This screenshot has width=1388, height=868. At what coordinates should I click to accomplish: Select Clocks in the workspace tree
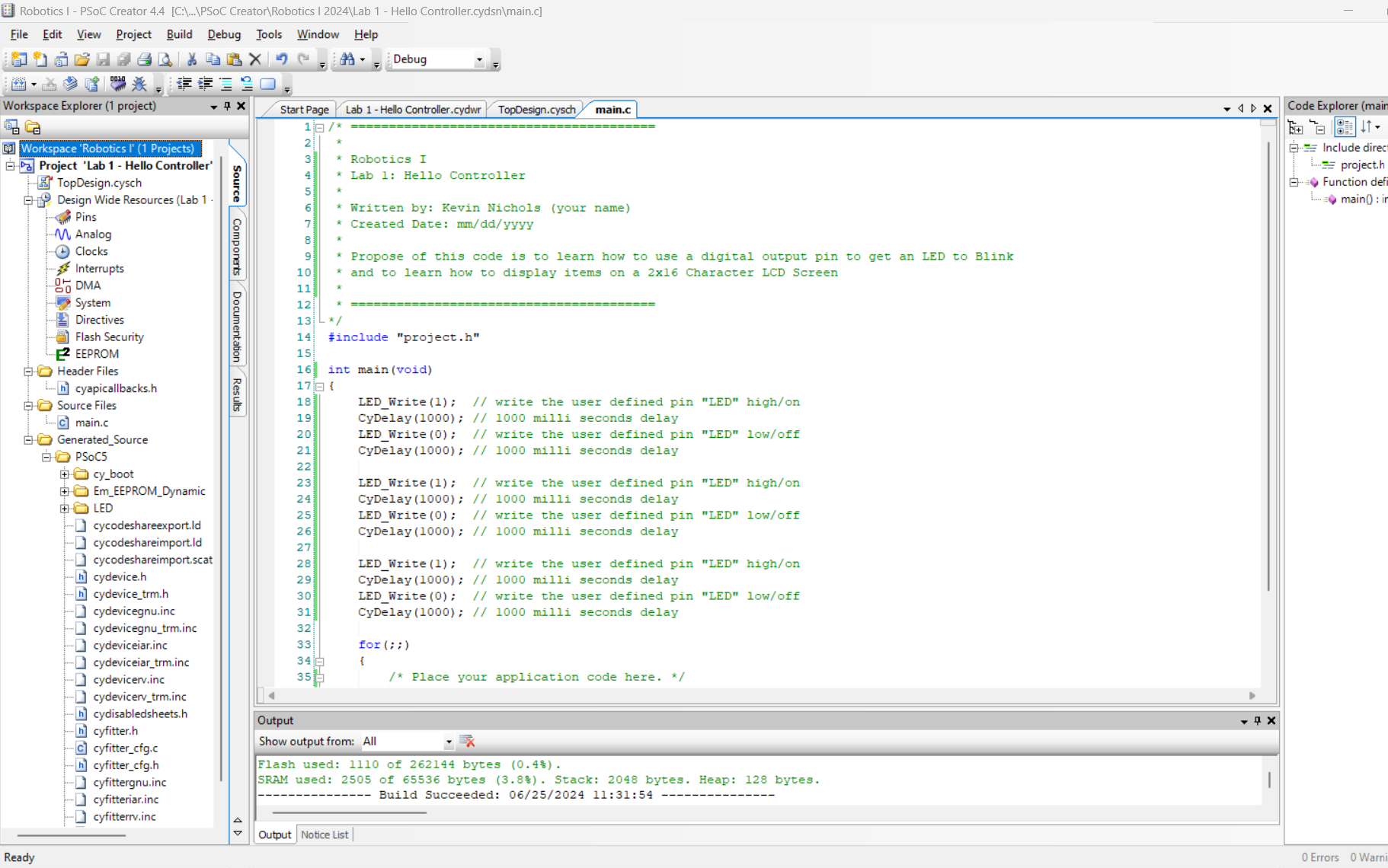pyautogui.click(x=91, y=251)
